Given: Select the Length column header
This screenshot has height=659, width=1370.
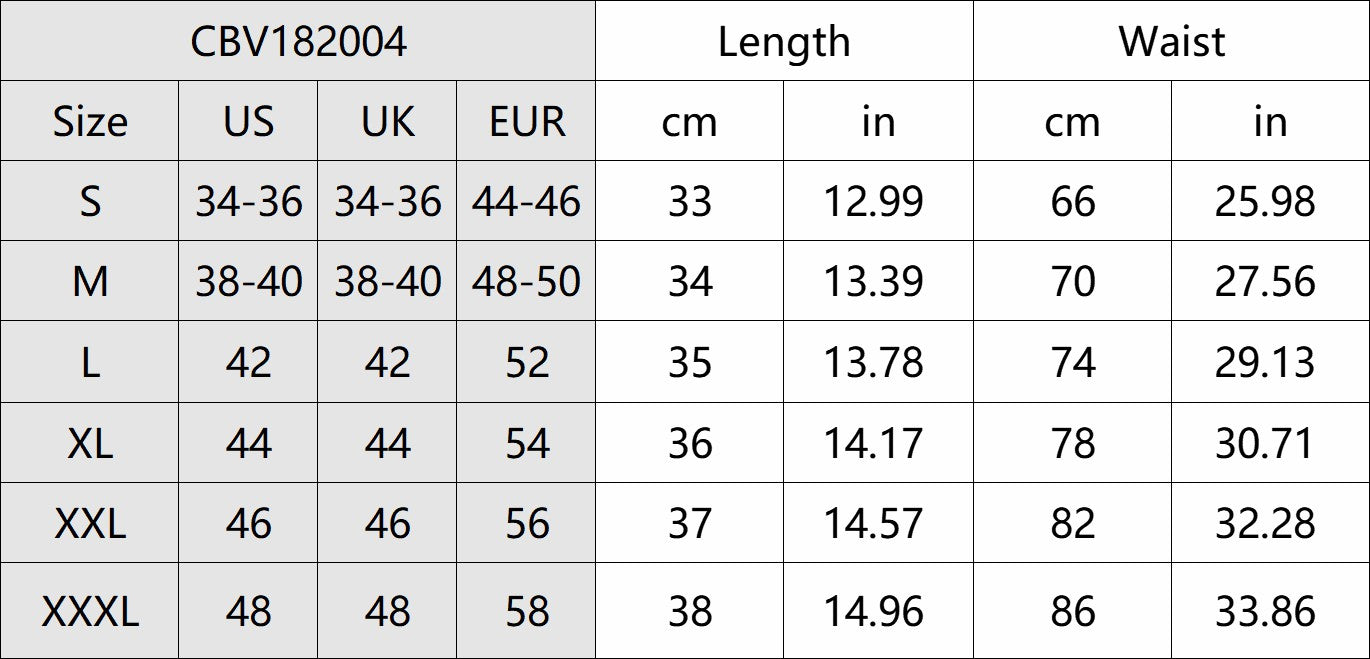Looking at the screenshot, I should click(784, 42).
